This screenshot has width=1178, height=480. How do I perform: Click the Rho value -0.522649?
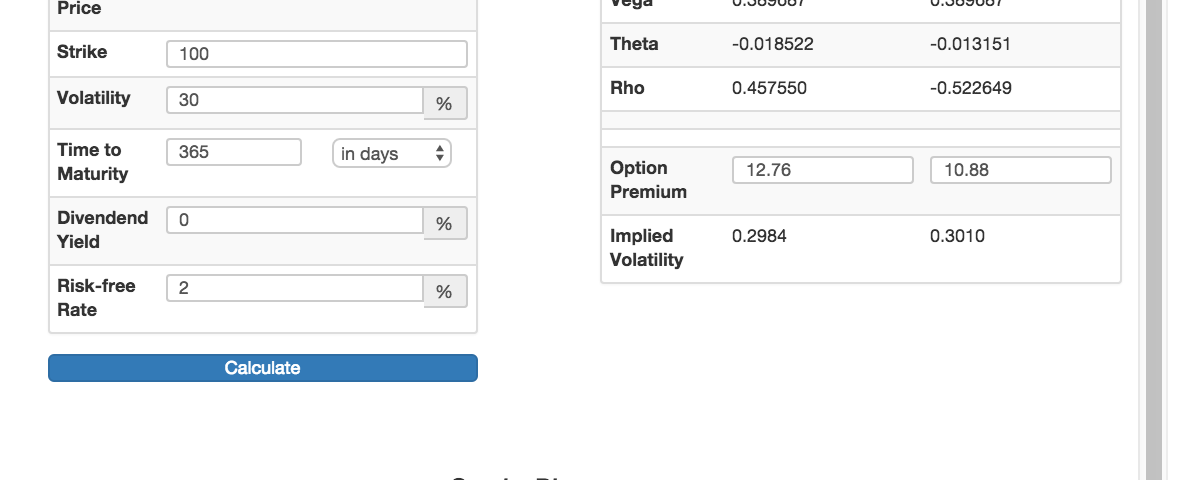pos(970,88)
